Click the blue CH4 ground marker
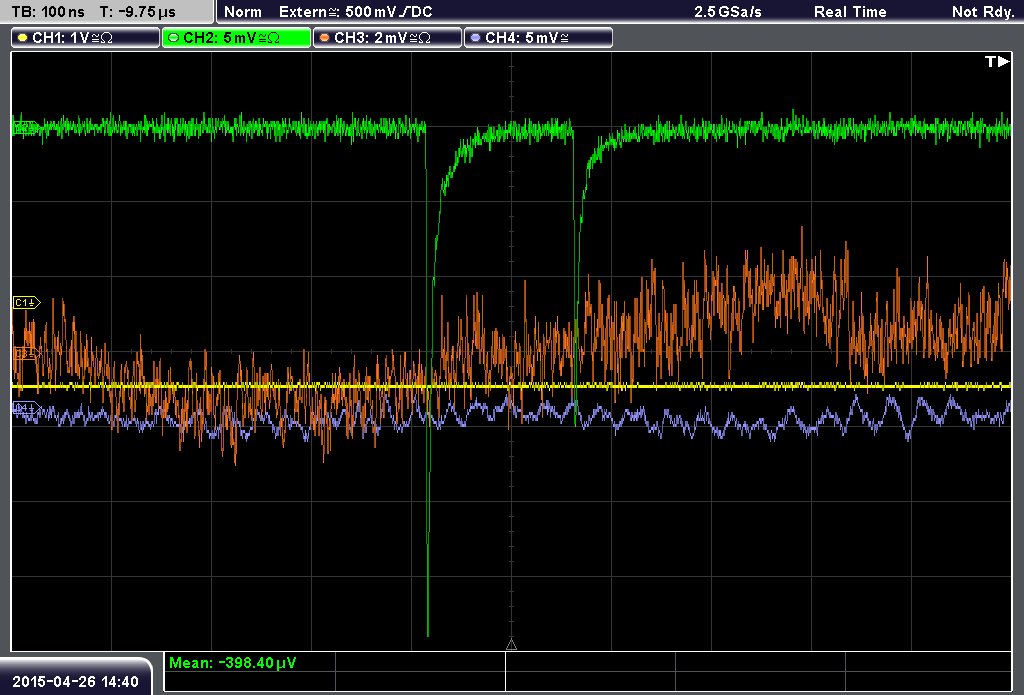The width and height of the screenshot is (1024, 695). coord(27,409)
